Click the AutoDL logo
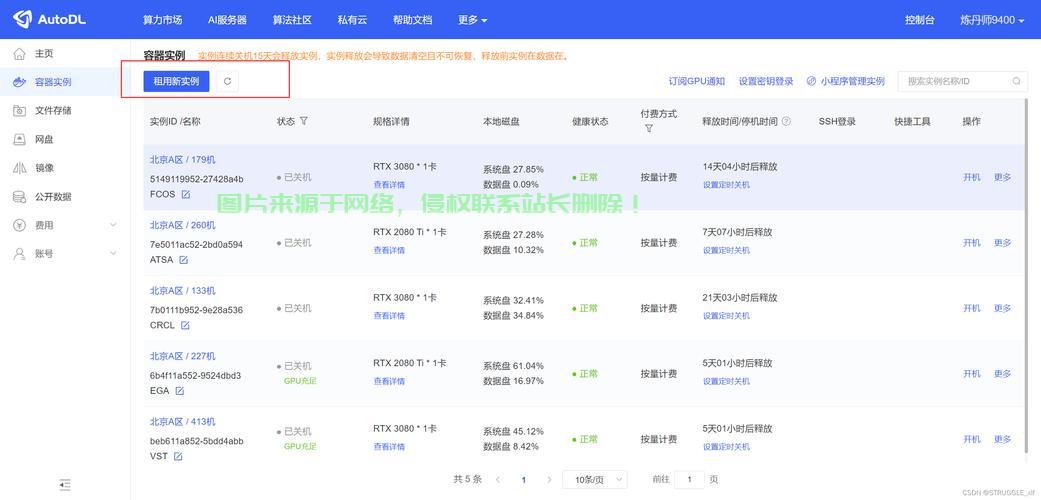1041x500 pixels. click(x=50, y=19)
